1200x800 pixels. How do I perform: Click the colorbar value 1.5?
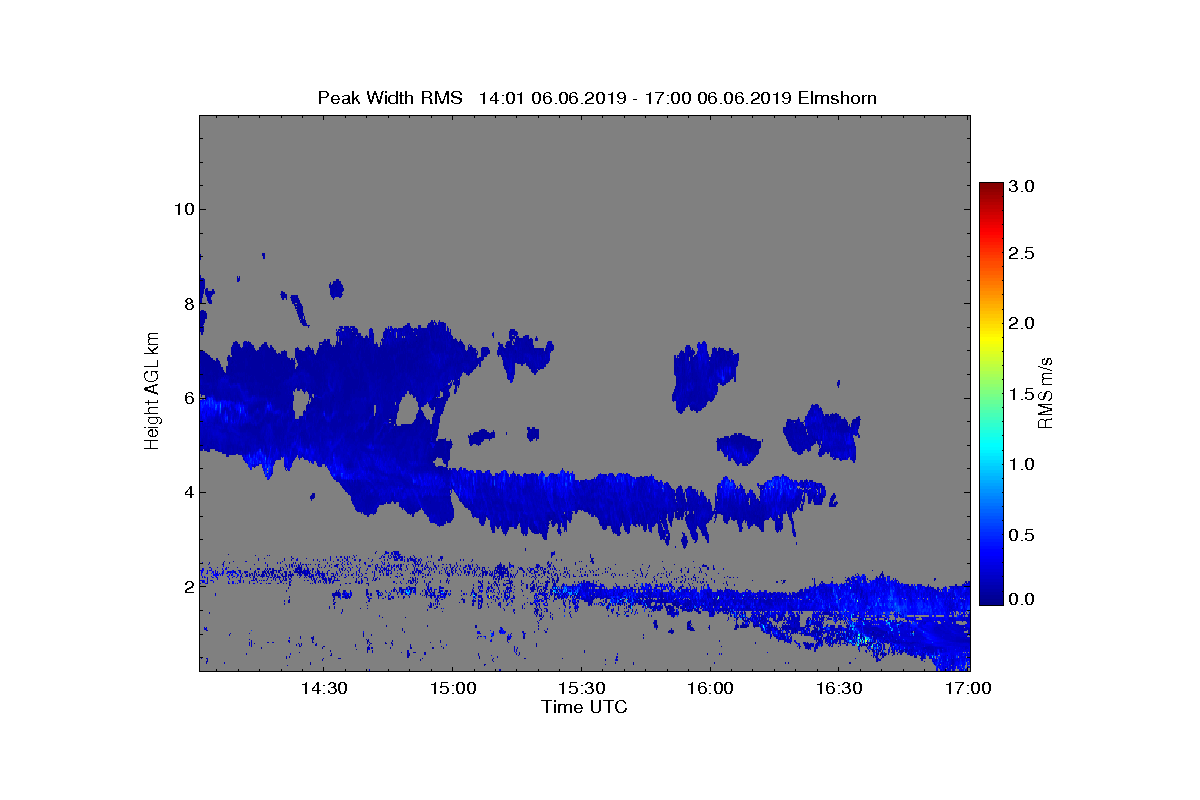[1022, 394]
